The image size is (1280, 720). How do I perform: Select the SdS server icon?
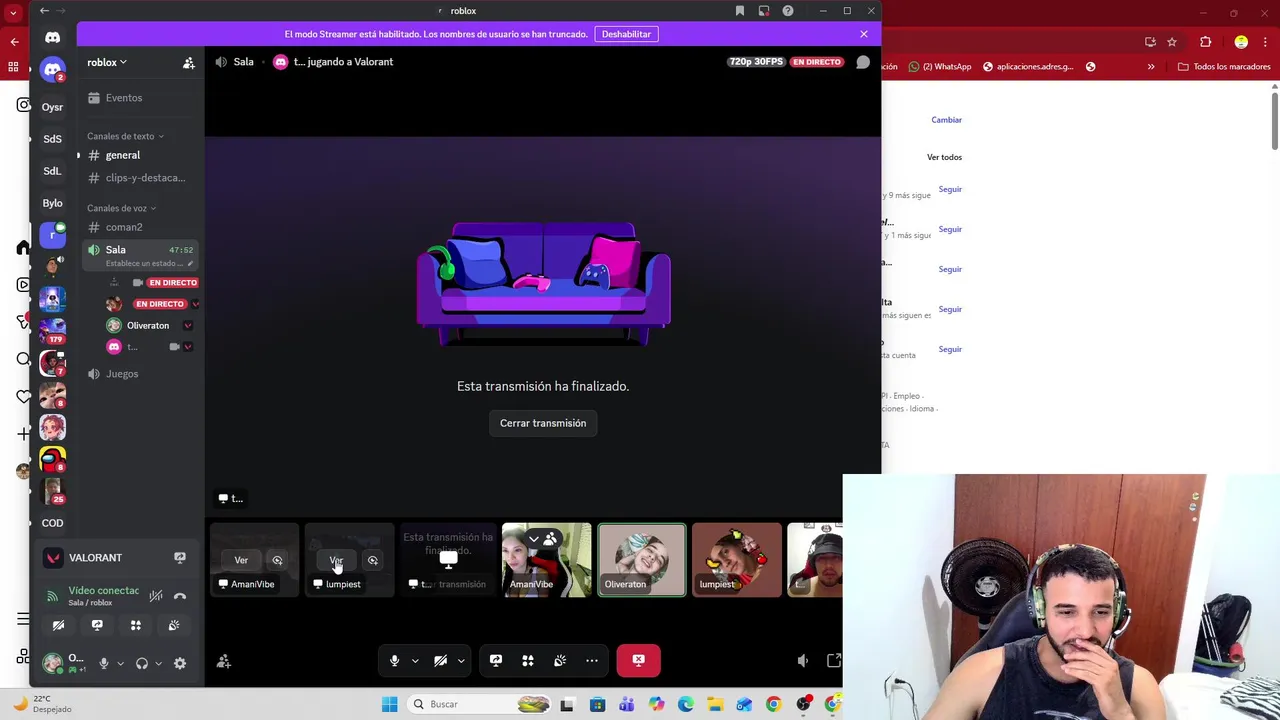52,139
